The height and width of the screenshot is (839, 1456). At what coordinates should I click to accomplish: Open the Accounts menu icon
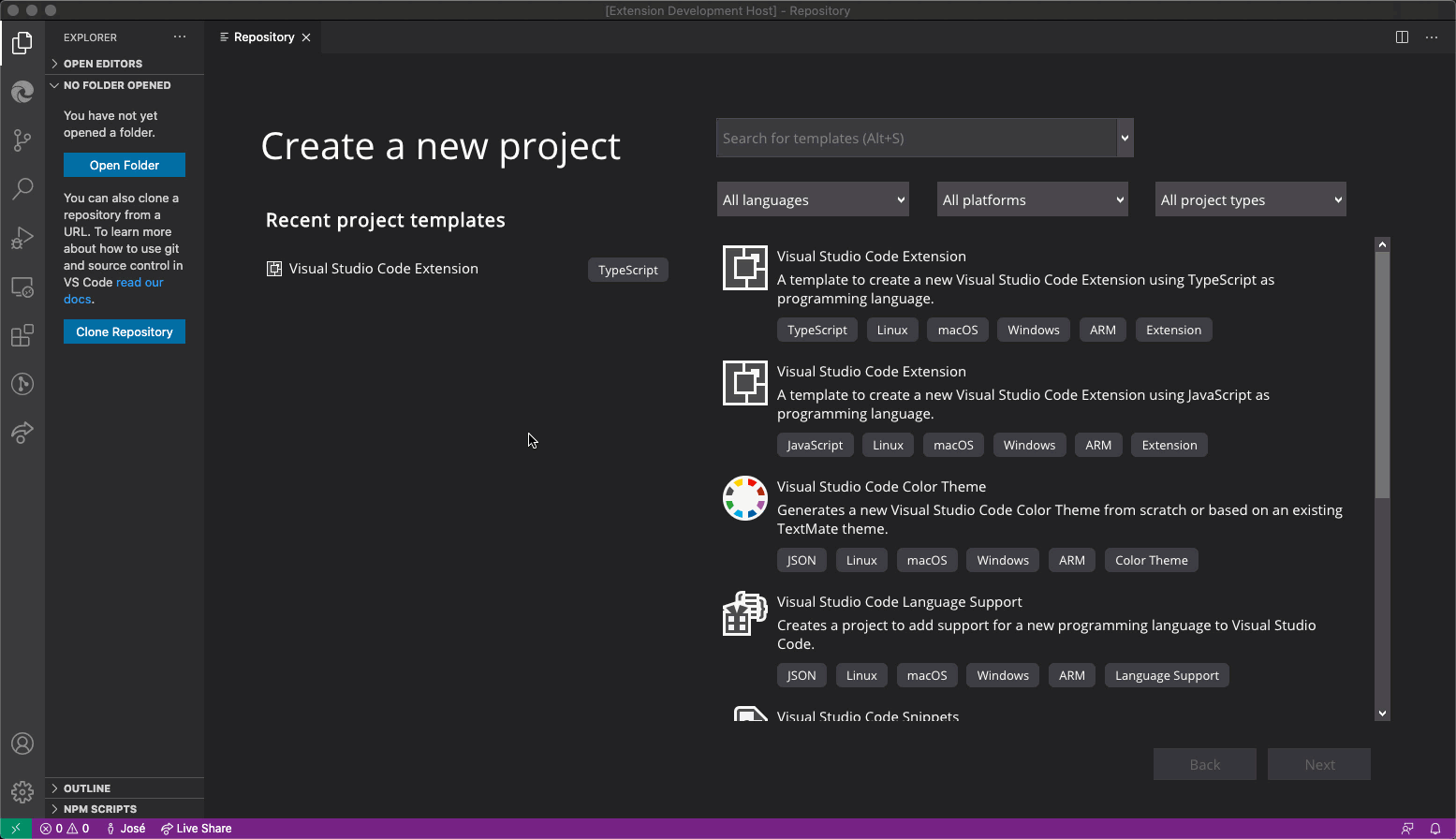click(x=22, y=743)
